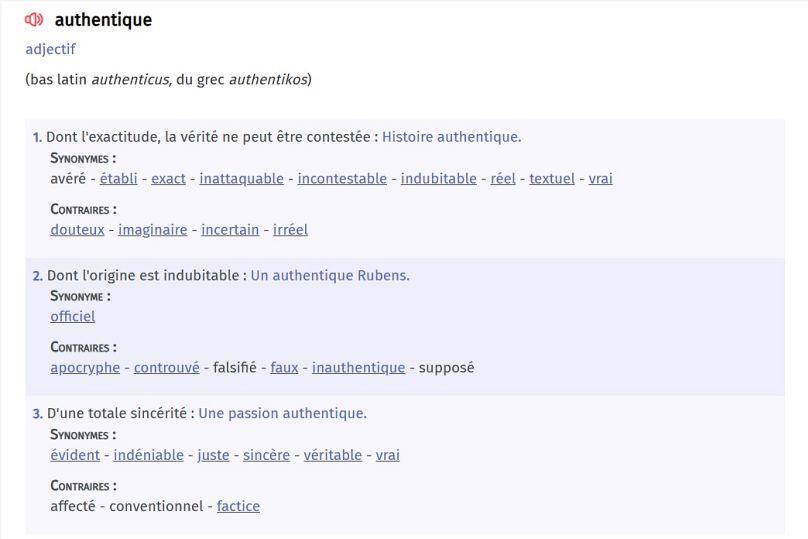Click the antonym link "douteux"

[77, 230]
